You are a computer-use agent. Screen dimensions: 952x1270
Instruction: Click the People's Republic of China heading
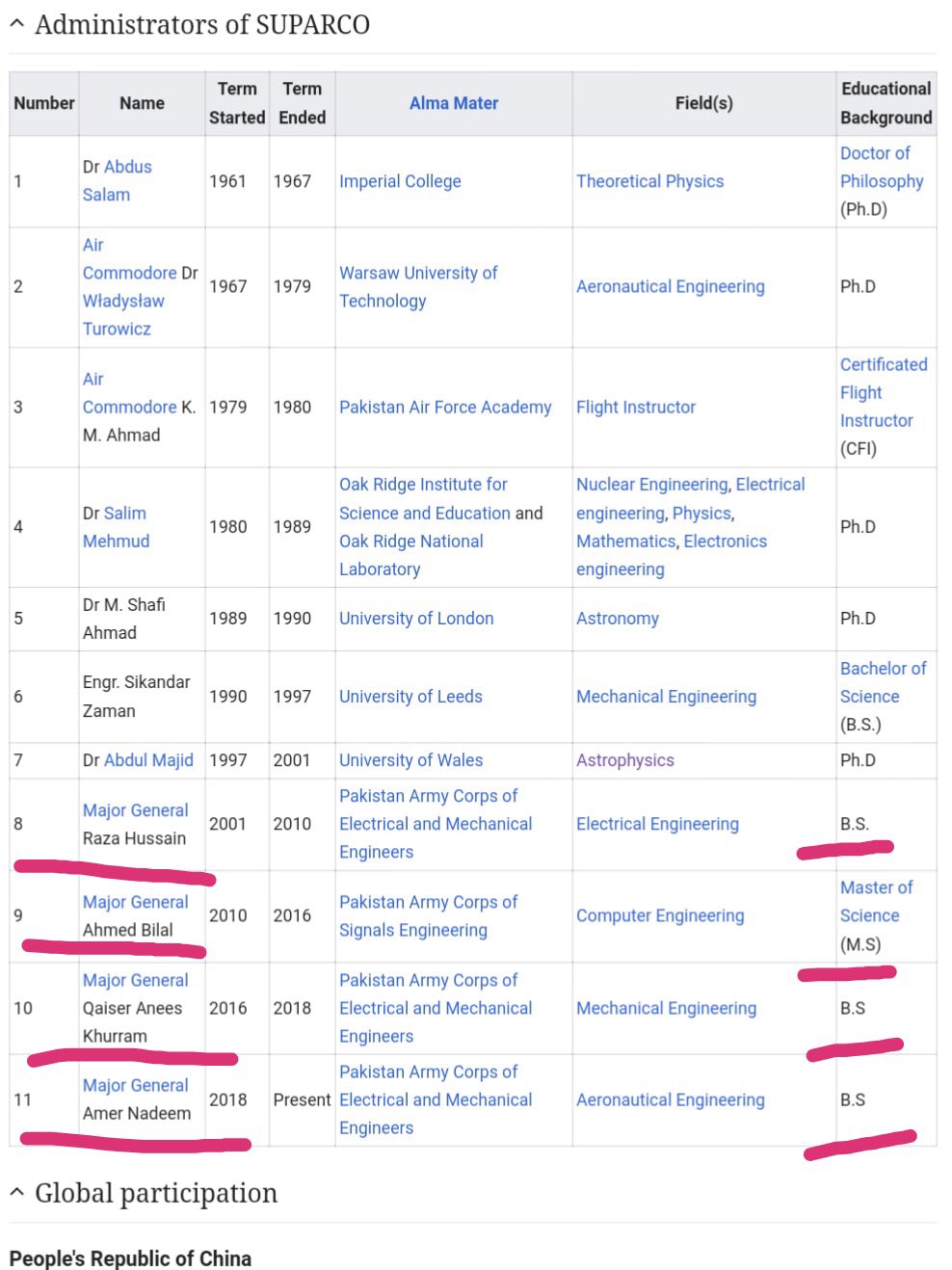point(130,1258)
